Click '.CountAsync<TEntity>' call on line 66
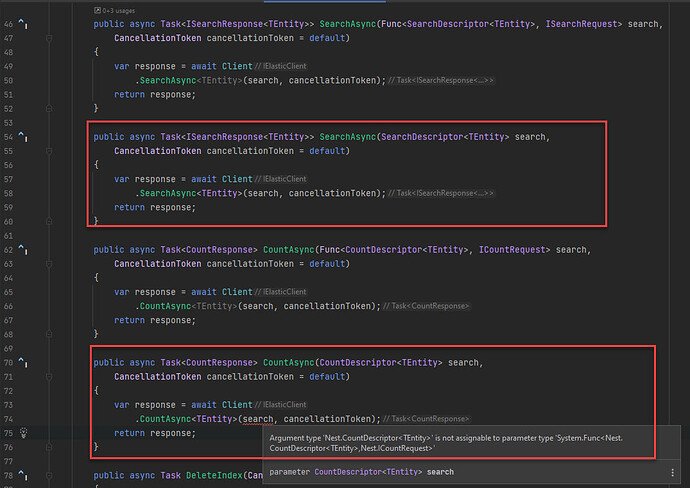This screenshot has height=488, width=690. pos(186,306)
